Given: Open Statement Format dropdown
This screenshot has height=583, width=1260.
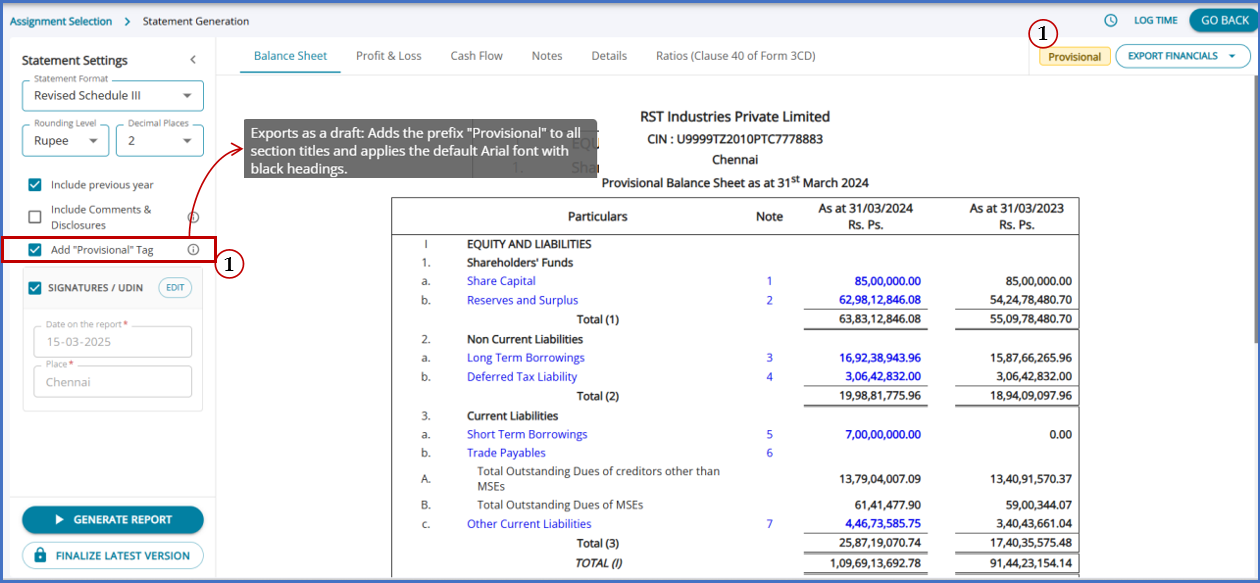Looking at the screenshot, I should click(113, 96).
